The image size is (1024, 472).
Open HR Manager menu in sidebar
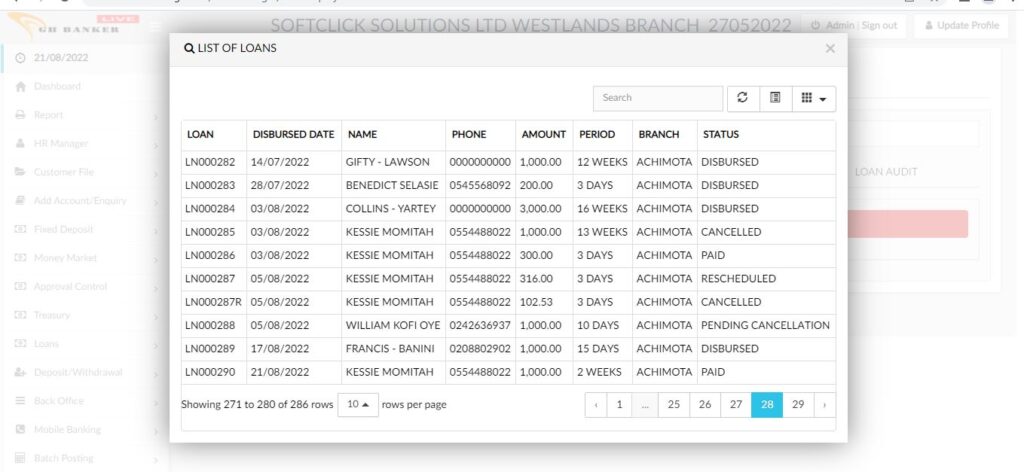pos(60,143)
